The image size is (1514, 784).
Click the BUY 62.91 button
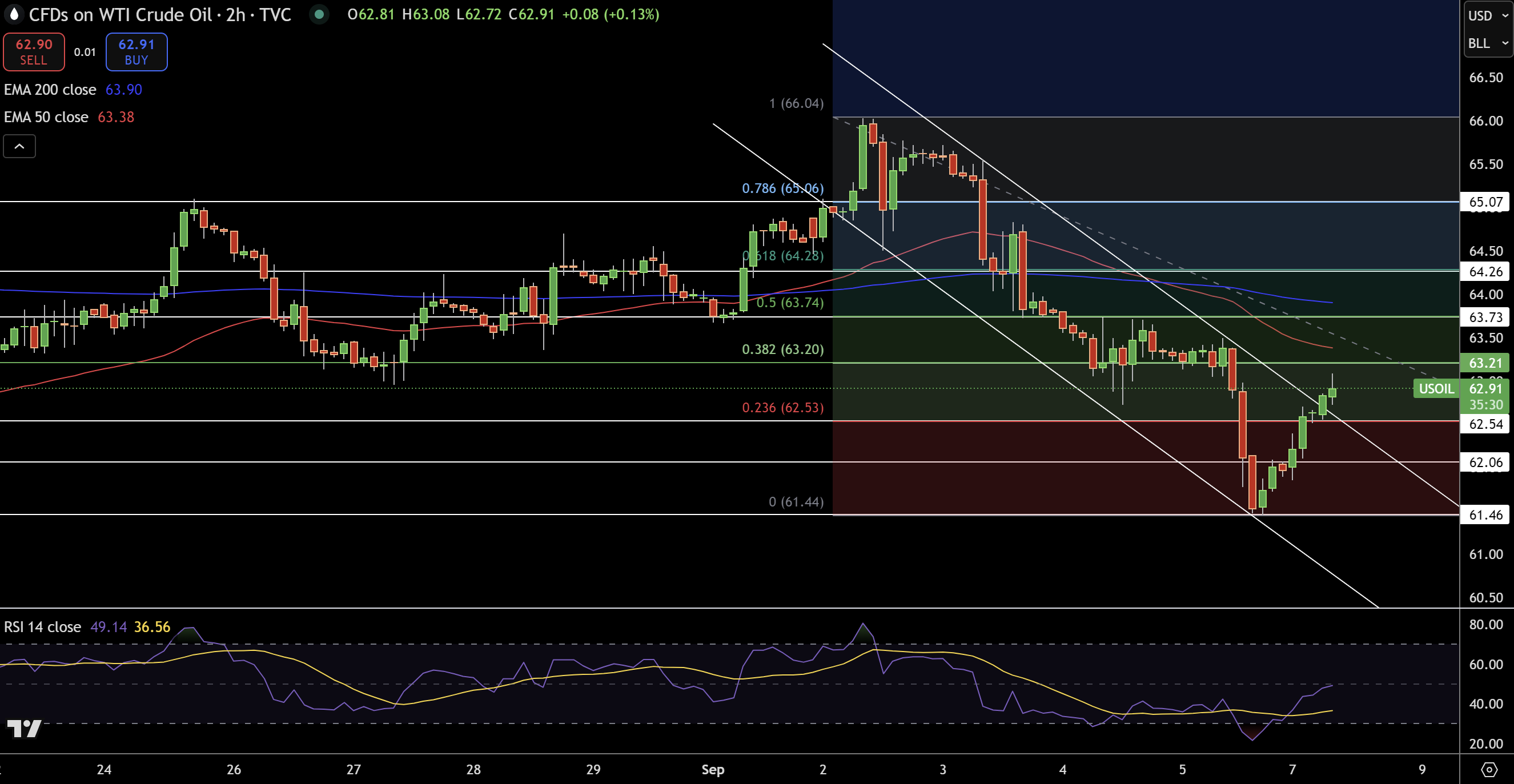pyautogui.click(x=136, y=52)
